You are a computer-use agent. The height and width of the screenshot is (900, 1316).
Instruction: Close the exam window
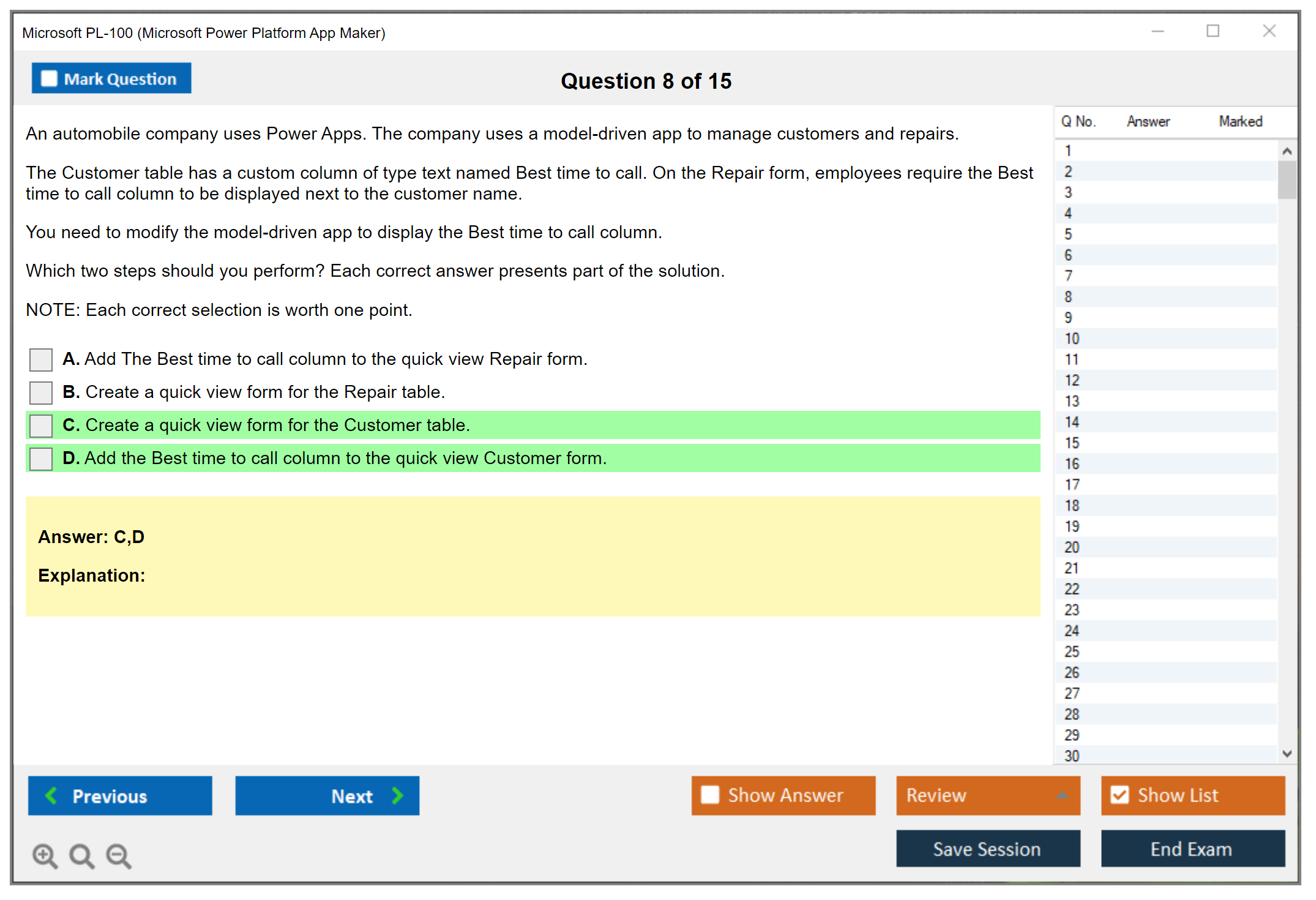pyautogui.click(x=1269, y=31)
